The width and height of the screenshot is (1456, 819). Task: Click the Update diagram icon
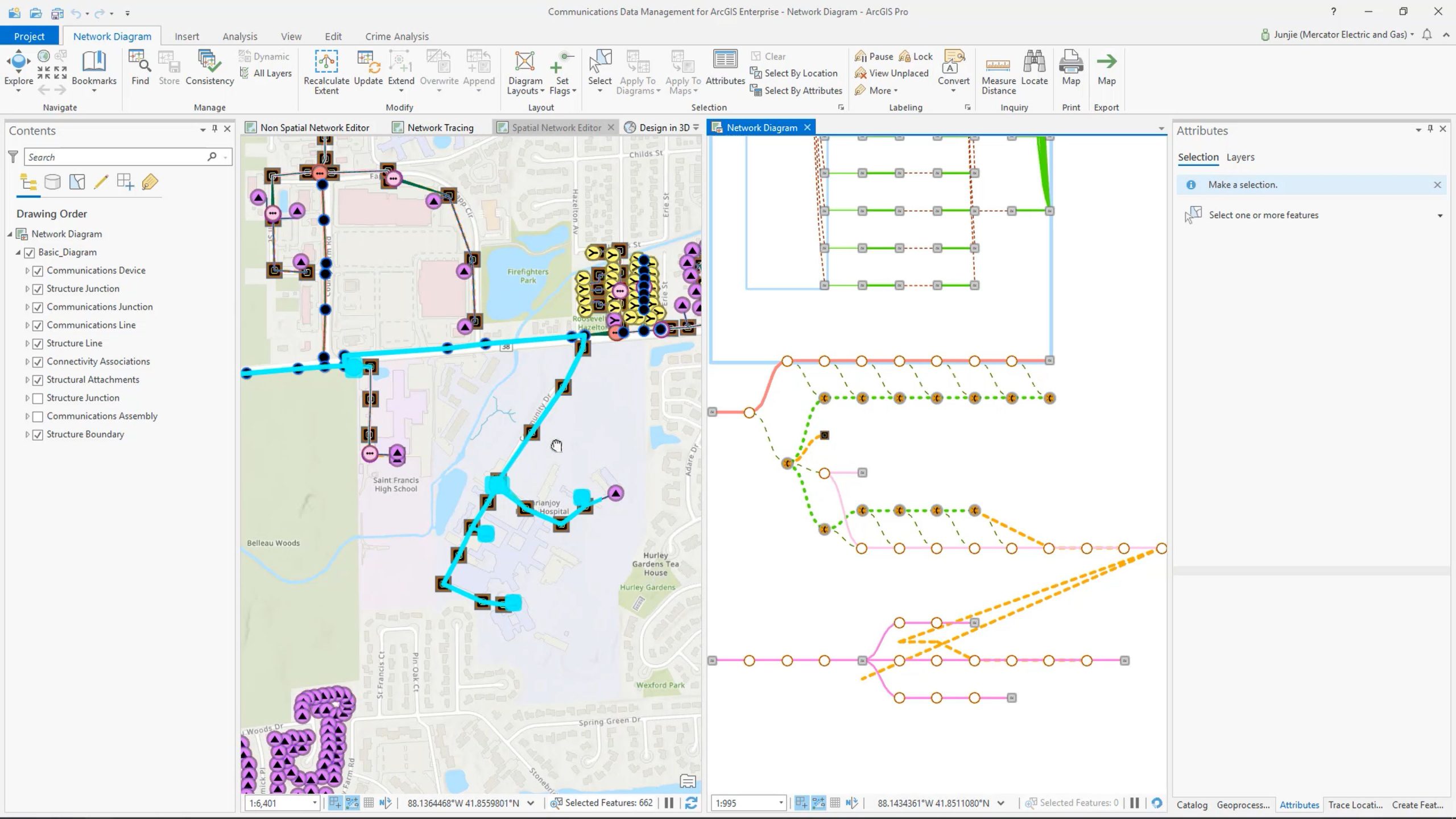point(368,61)
